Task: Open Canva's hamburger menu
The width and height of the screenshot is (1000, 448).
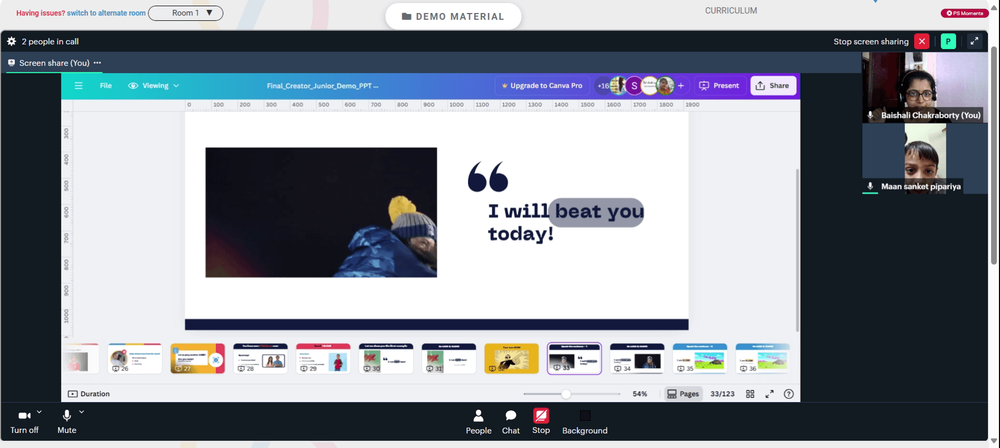Action: tap(78, 86)
